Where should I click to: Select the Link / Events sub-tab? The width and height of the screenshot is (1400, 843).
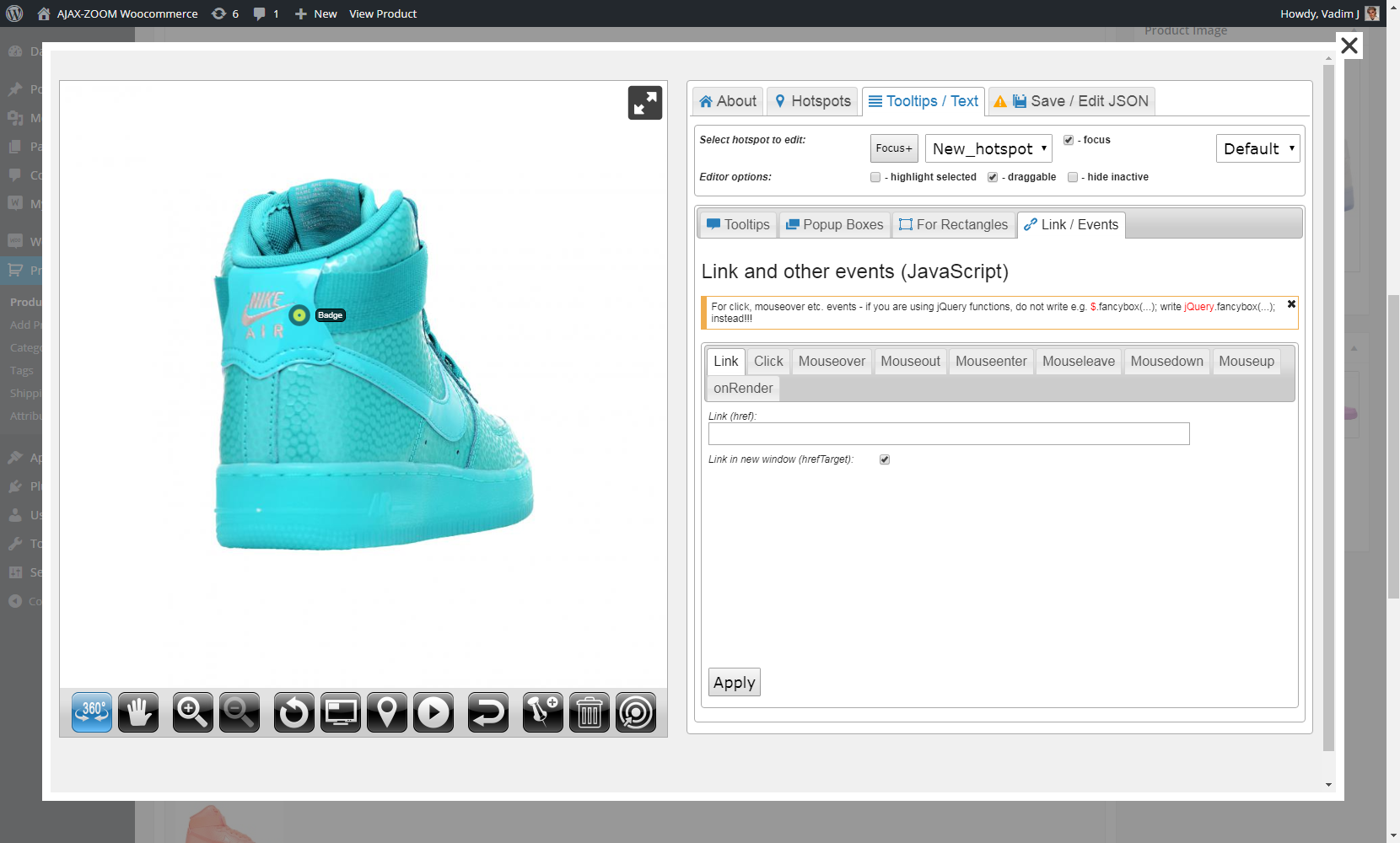point(1071,224)
